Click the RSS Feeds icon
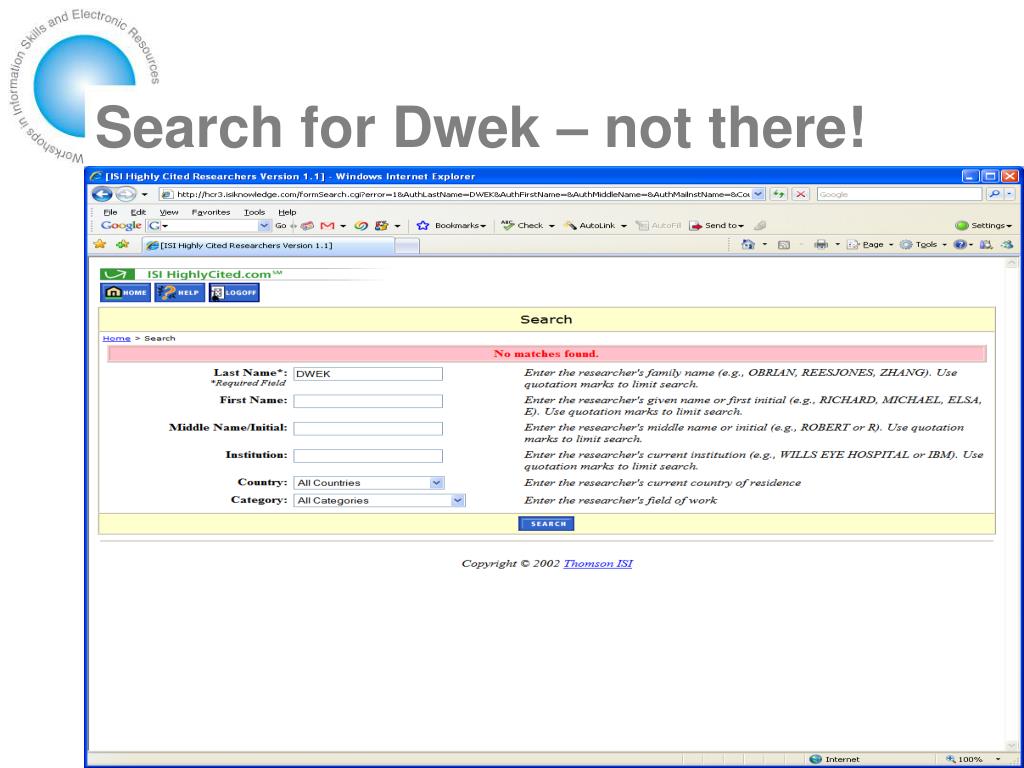 784,245
